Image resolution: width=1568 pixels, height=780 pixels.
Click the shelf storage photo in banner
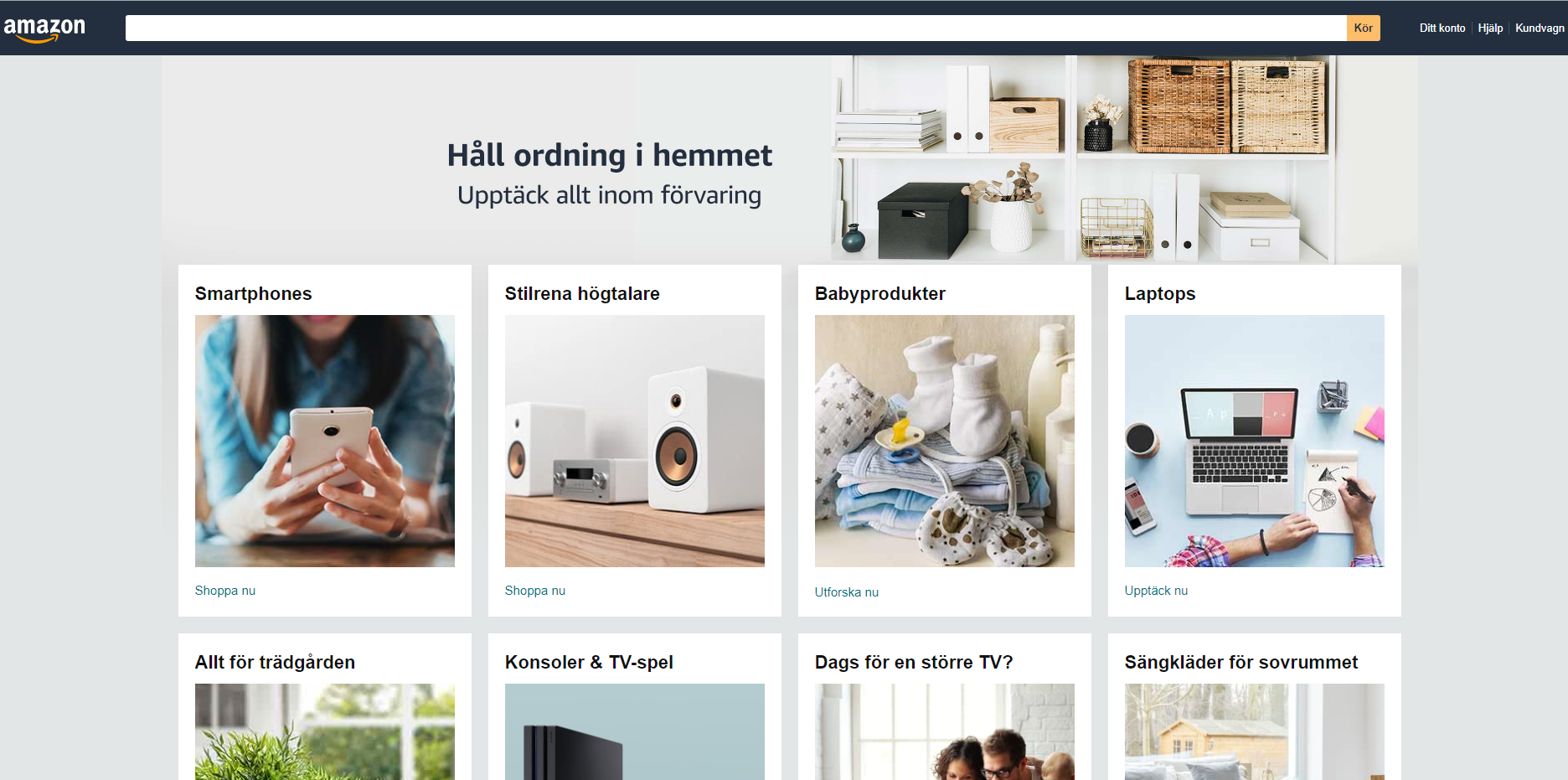coord(1083,159)
